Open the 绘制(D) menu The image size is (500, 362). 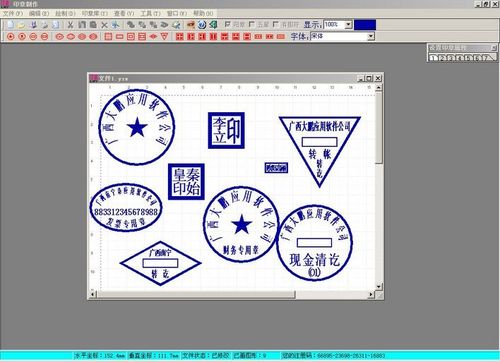tap(65, 14)
